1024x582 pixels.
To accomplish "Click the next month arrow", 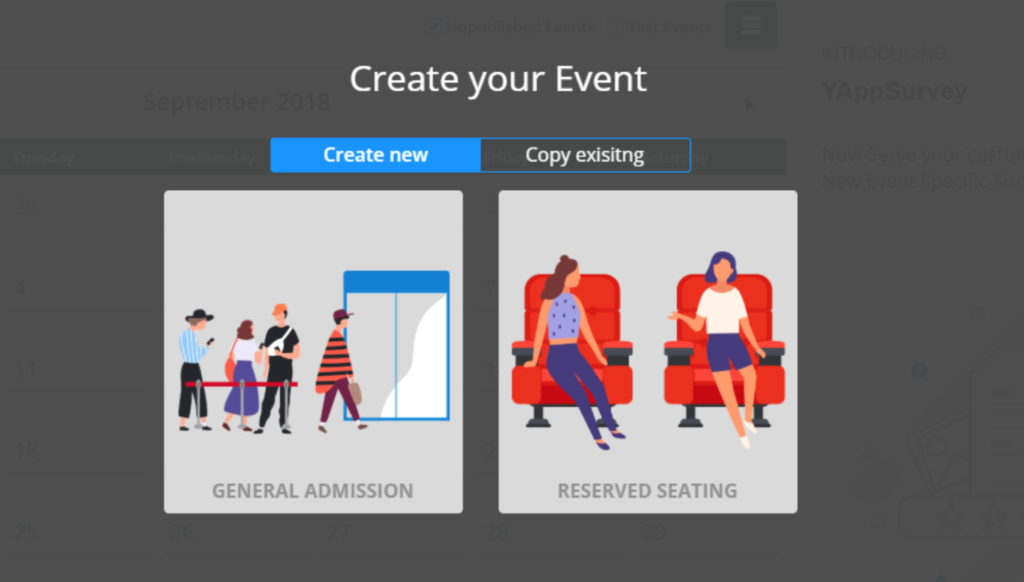I will click(x=748, y=104).
